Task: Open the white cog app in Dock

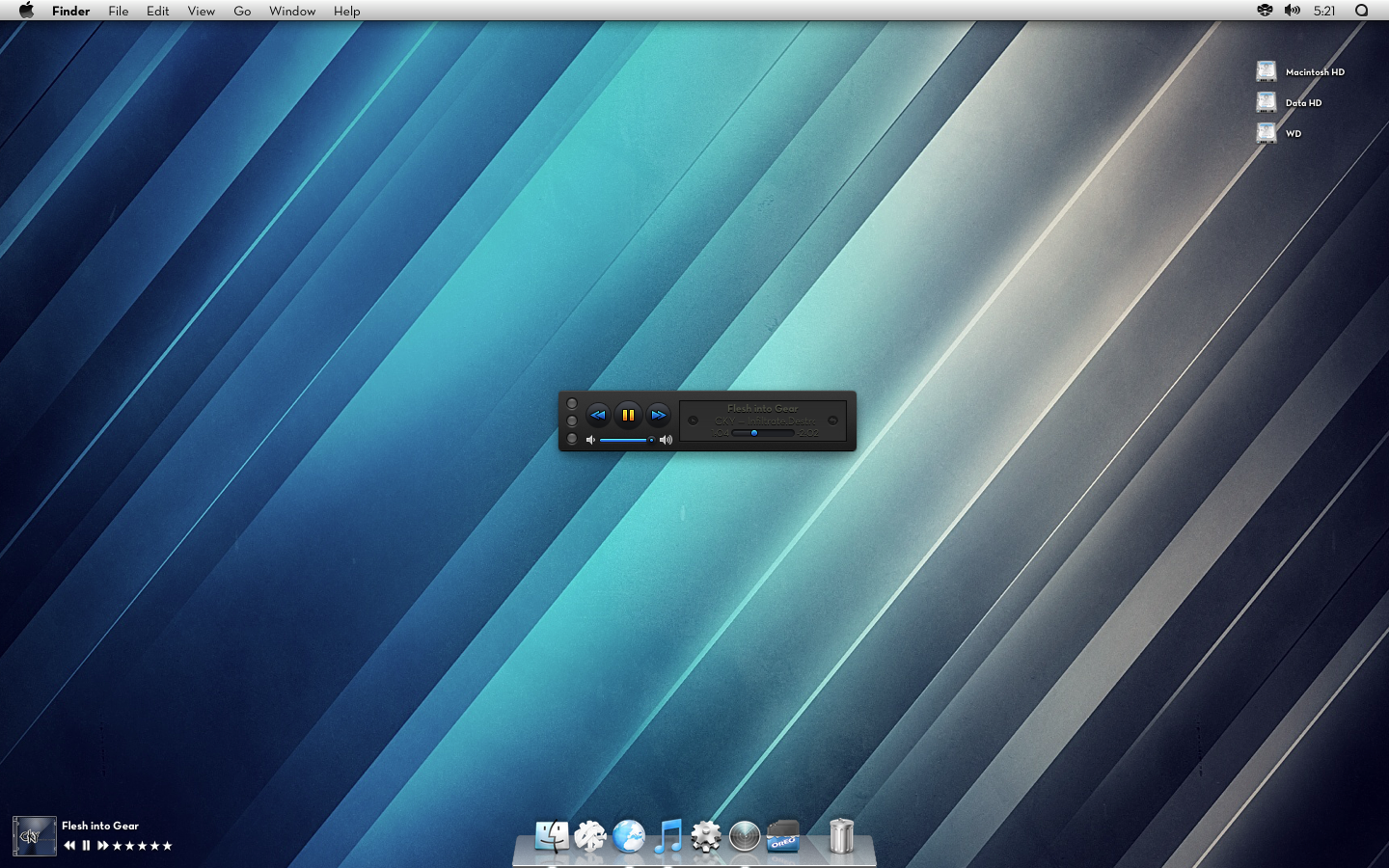Action: 590,836
